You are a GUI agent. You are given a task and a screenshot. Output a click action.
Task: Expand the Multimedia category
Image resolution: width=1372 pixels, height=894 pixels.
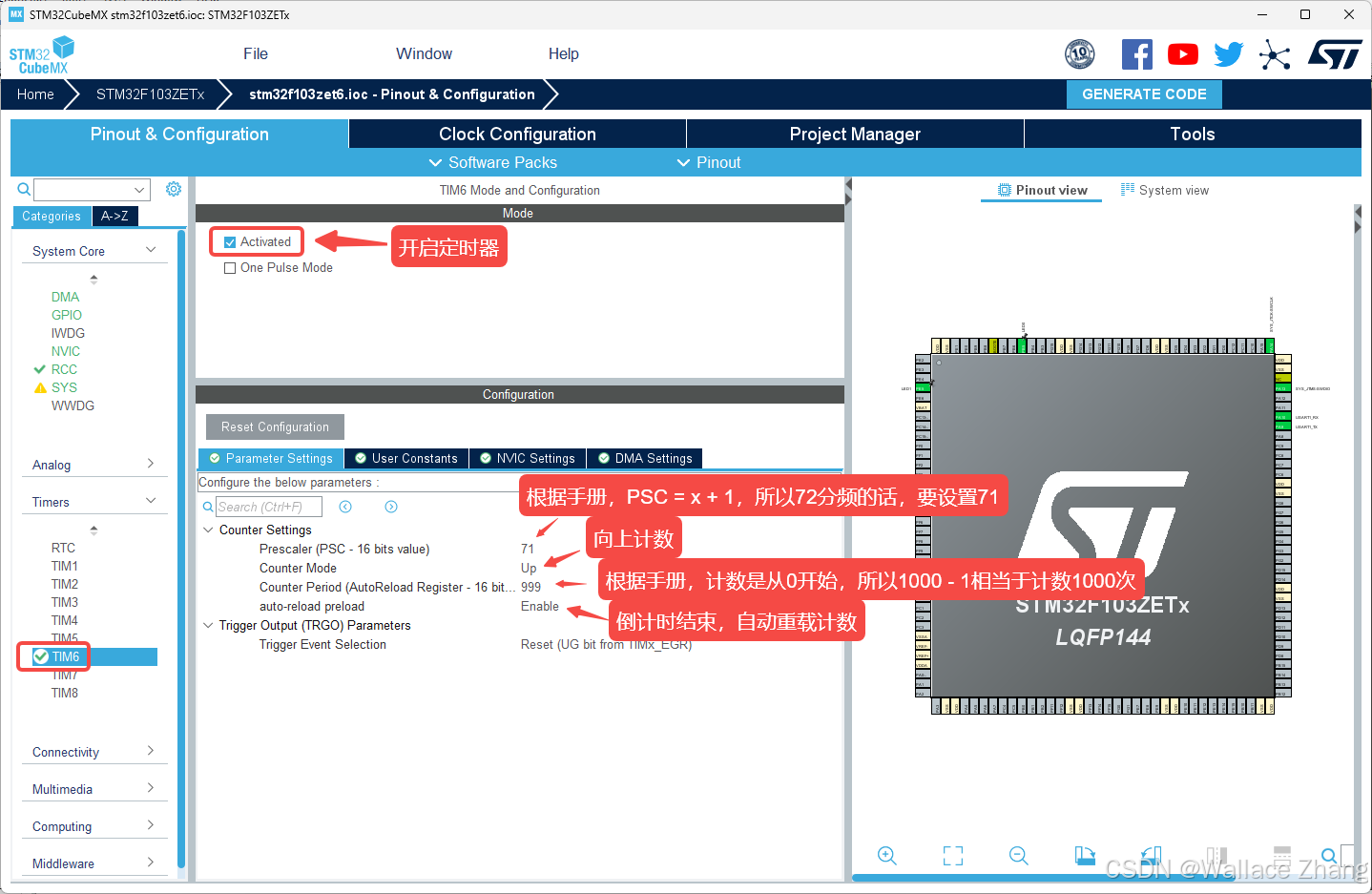click(x=151, y=788)
